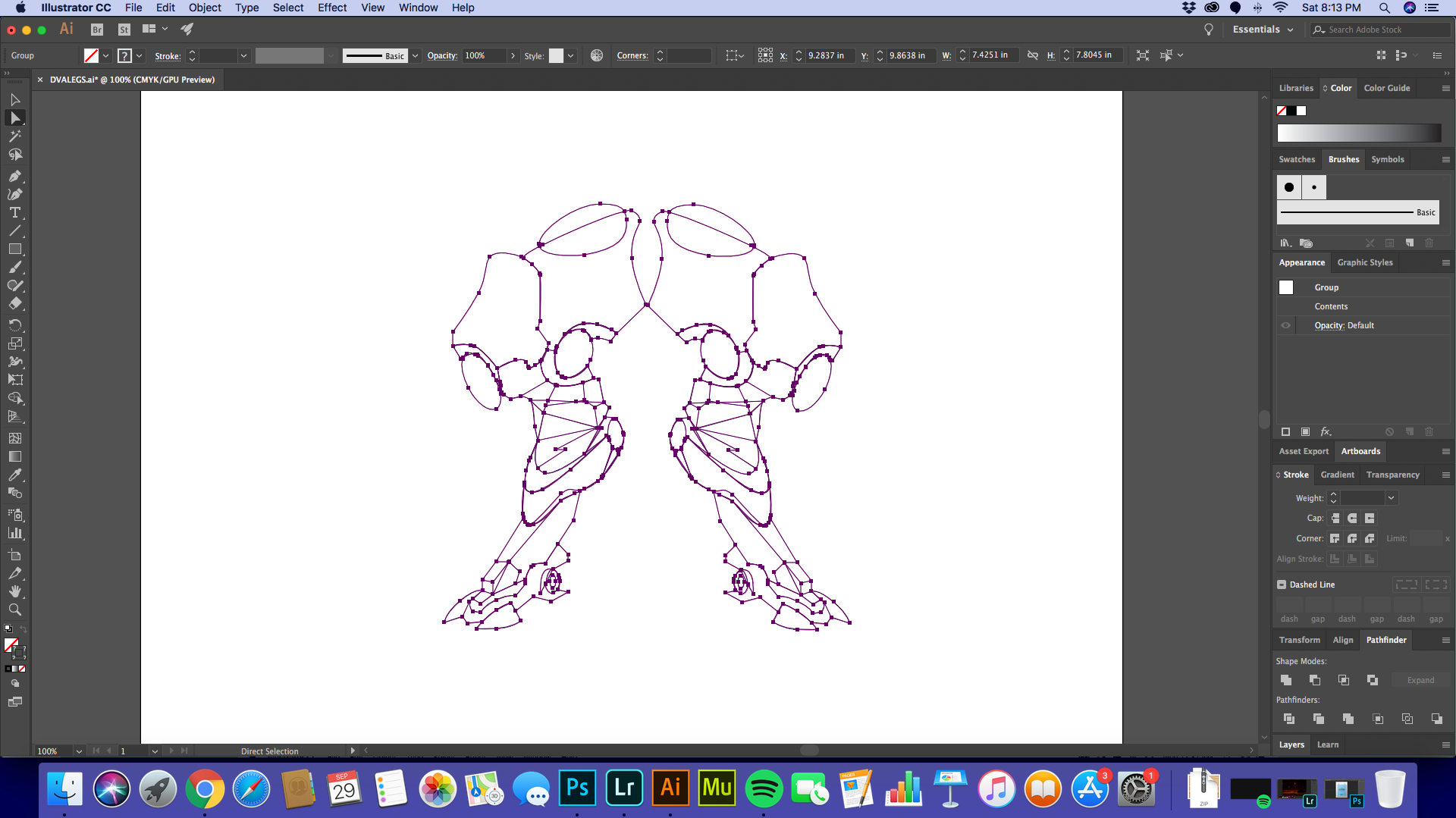Select the Lasso tool
This screenshot has width=1456, height=818.
click(14, 155)
